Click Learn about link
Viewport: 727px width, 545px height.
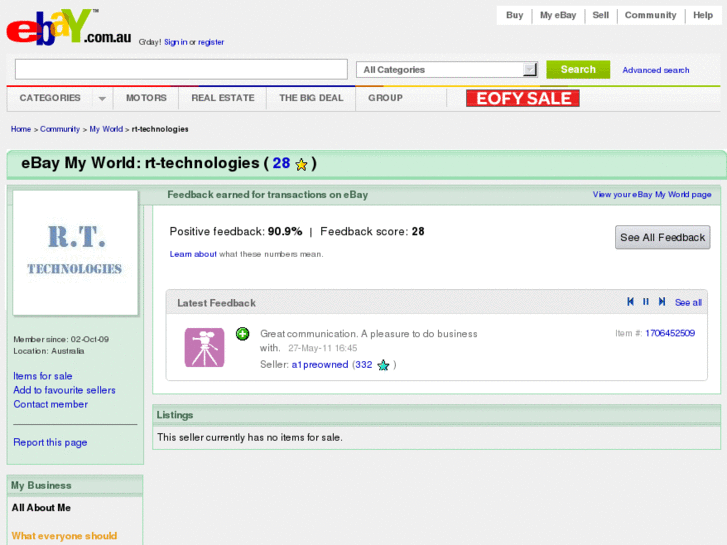point(193,254)
